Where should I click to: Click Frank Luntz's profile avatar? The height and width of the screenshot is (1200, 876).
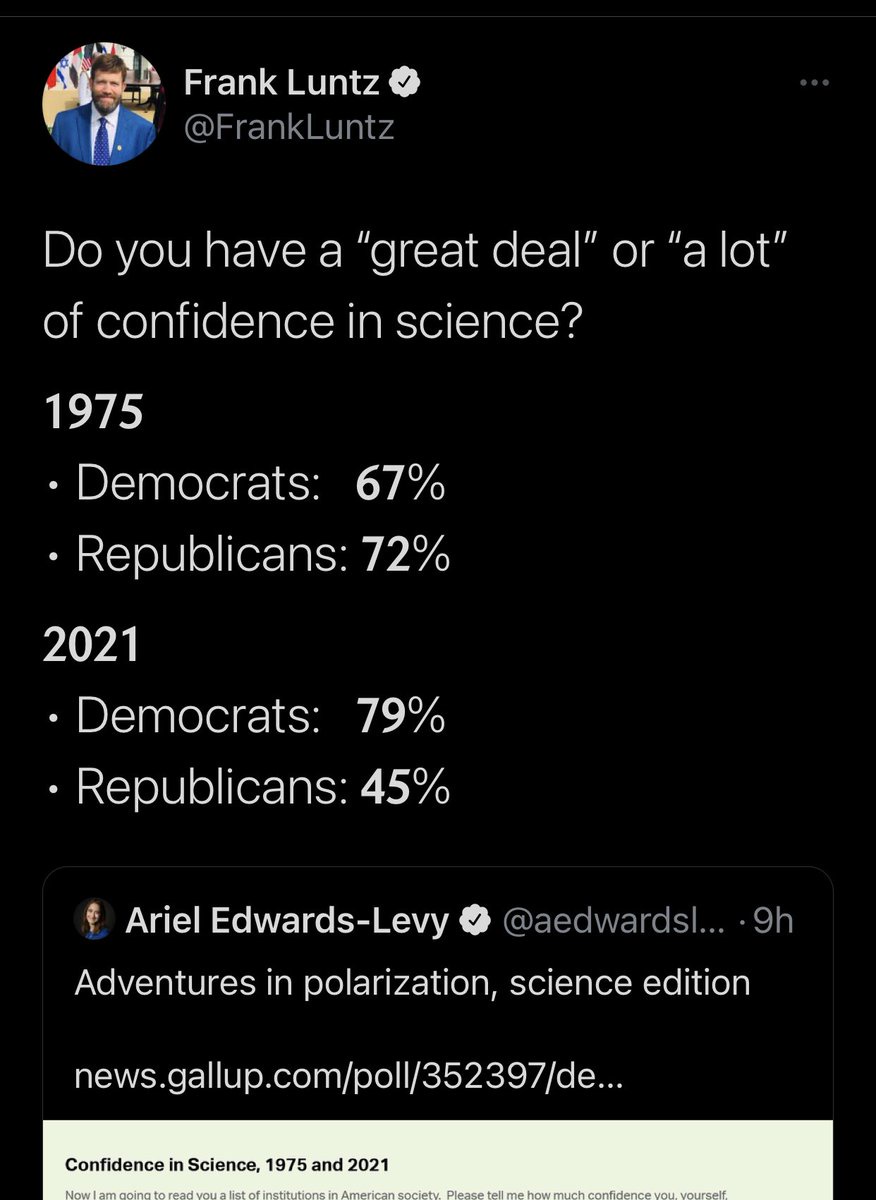[100, 106]
